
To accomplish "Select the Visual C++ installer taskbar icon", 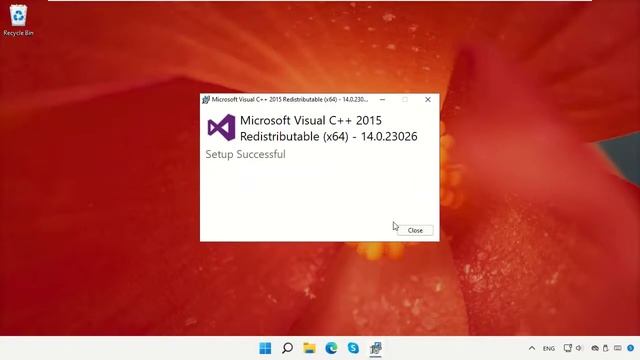I will [376, 348].
